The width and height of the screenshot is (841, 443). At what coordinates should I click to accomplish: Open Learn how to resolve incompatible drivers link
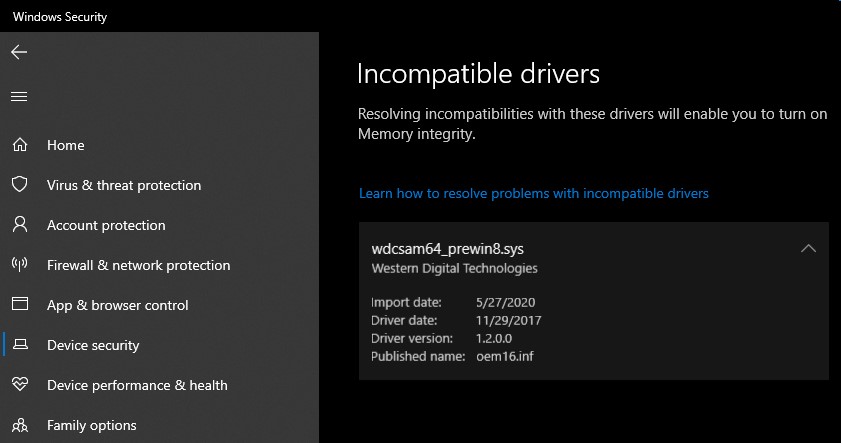coord(533,193)
